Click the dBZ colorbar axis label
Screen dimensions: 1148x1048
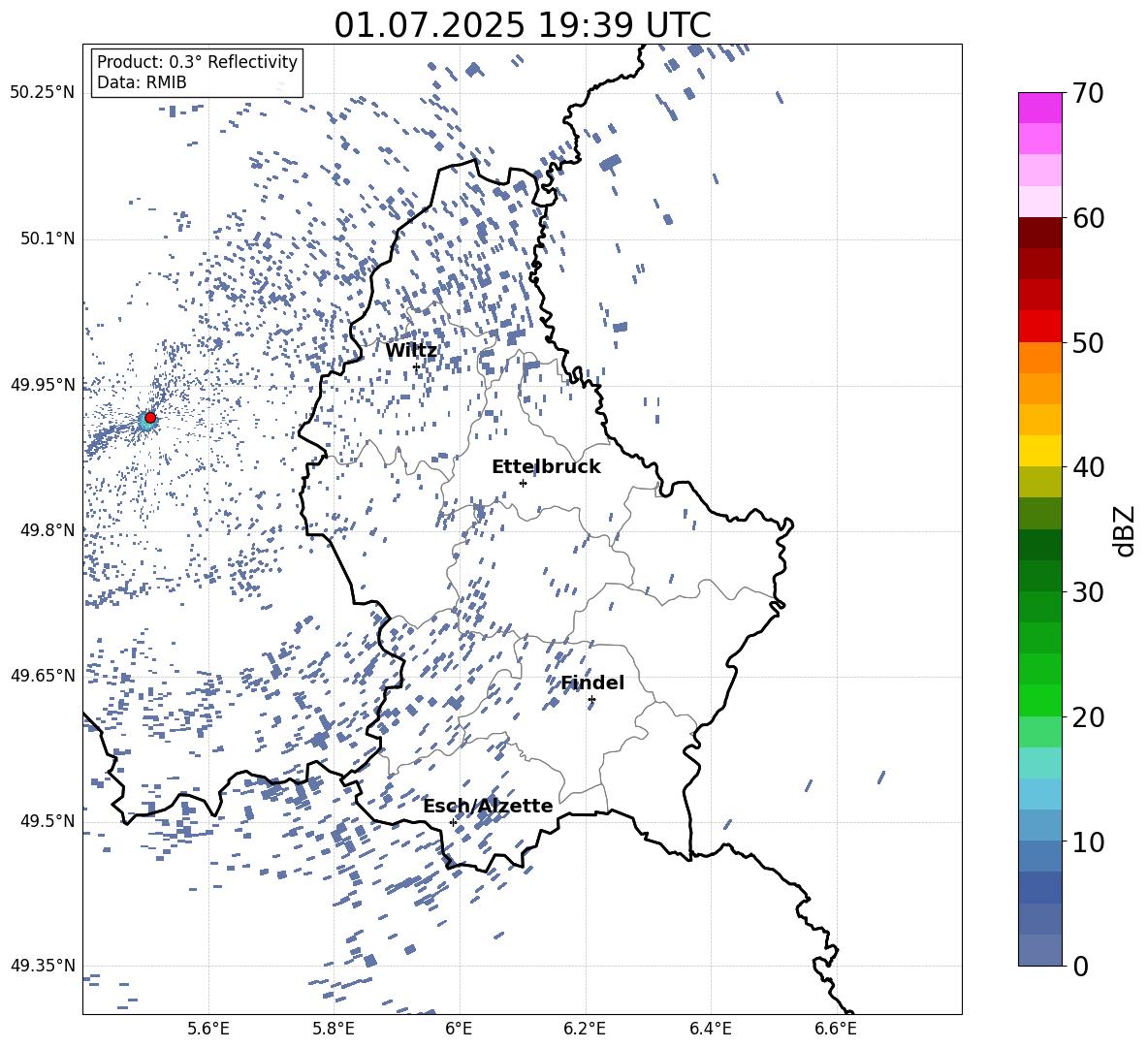(1126, 531)
